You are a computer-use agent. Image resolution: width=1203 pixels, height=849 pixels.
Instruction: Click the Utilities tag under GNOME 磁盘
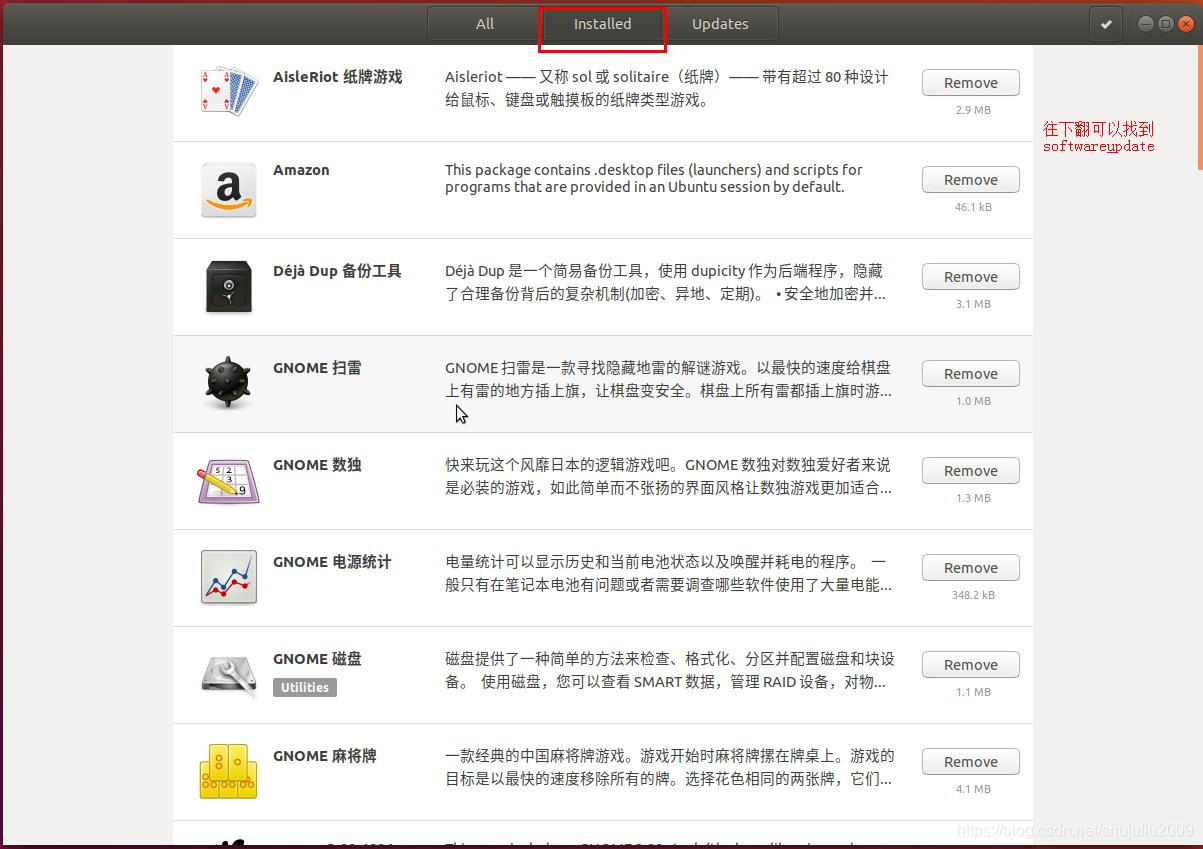click(x=305, y=688)
